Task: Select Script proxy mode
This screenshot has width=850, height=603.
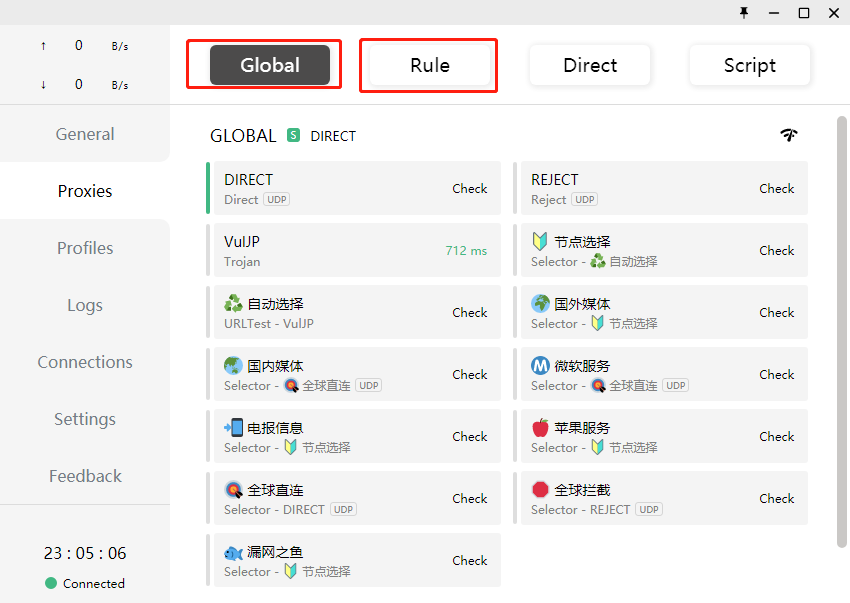Action: [x=749, y=65]
